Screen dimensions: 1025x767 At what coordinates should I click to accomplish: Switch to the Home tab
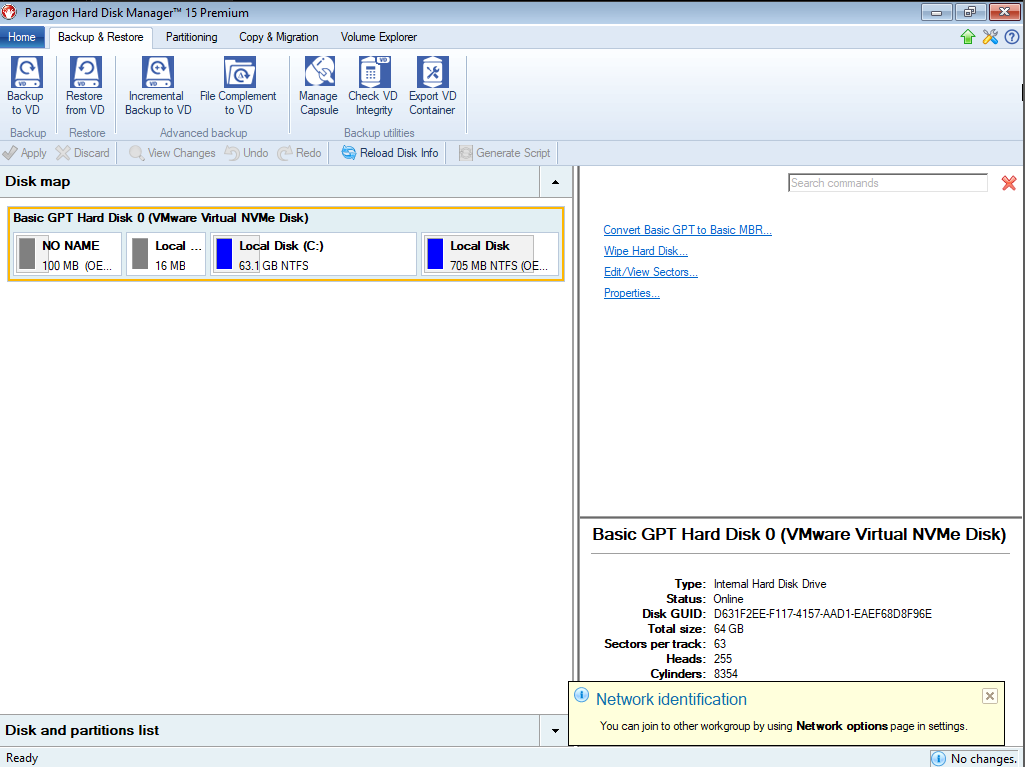[x=22, y=37]
